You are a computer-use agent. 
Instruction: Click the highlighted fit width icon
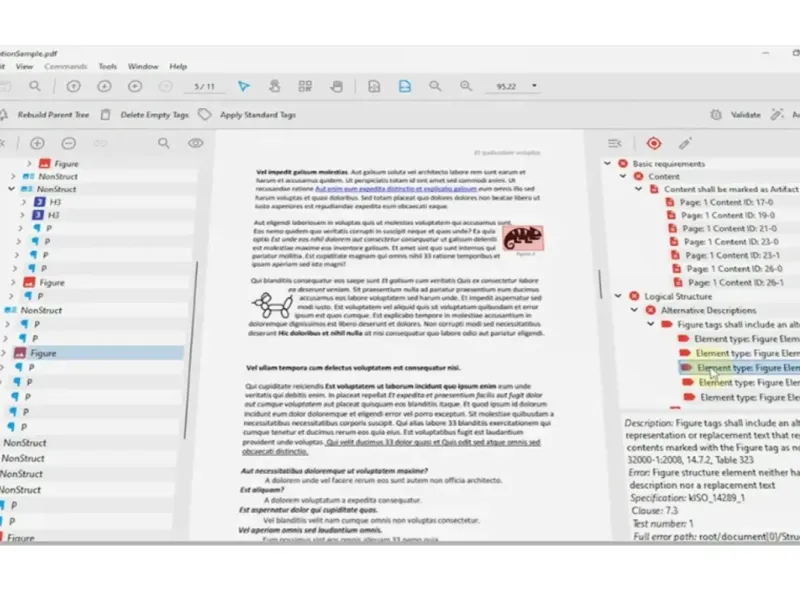(x=405, y=86)
